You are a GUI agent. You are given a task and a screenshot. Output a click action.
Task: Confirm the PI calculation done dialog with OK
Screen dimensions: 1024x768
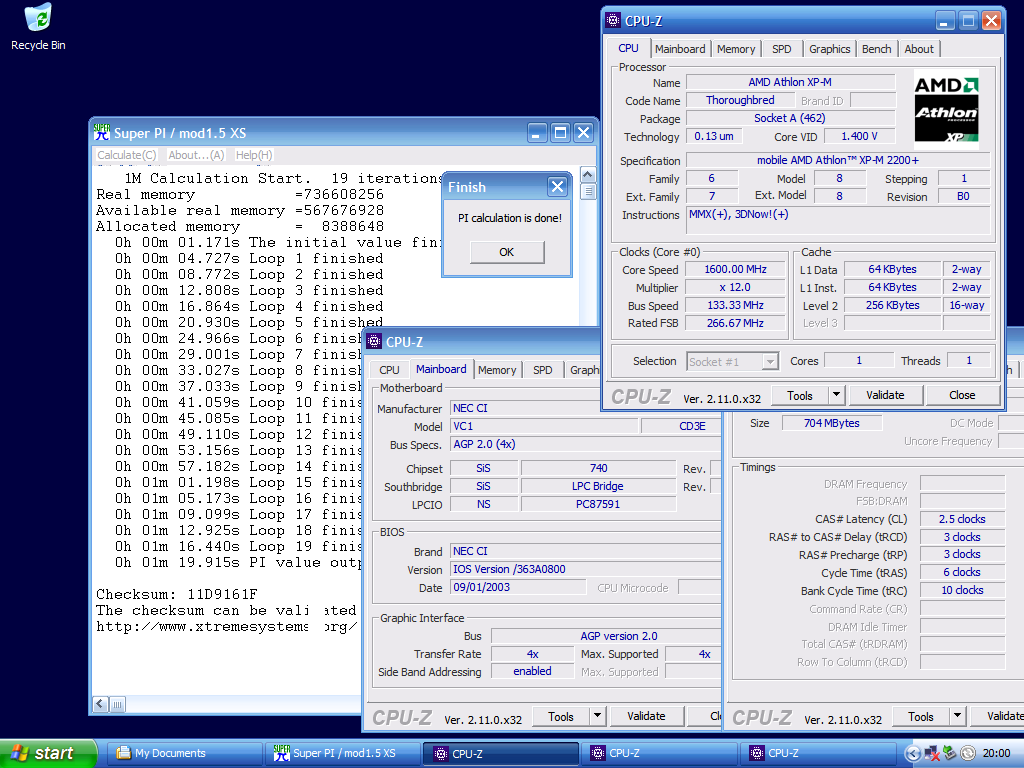point(507,252)
